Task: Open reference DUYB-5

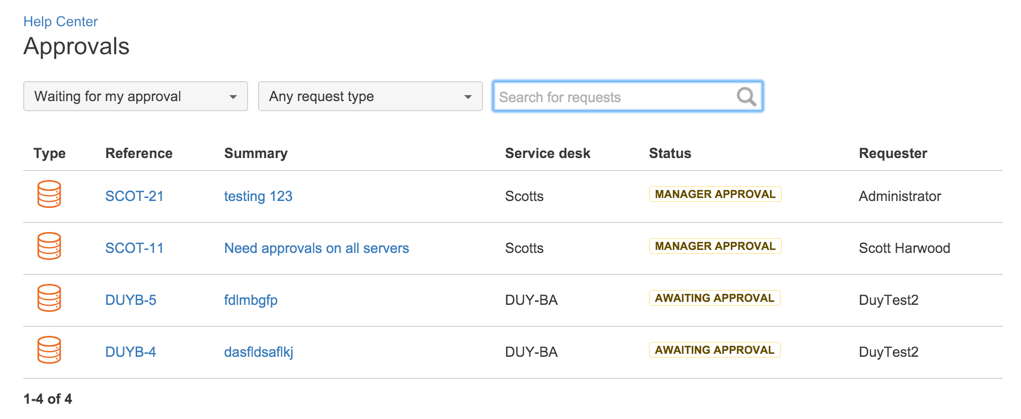Action: click(131, 300)
